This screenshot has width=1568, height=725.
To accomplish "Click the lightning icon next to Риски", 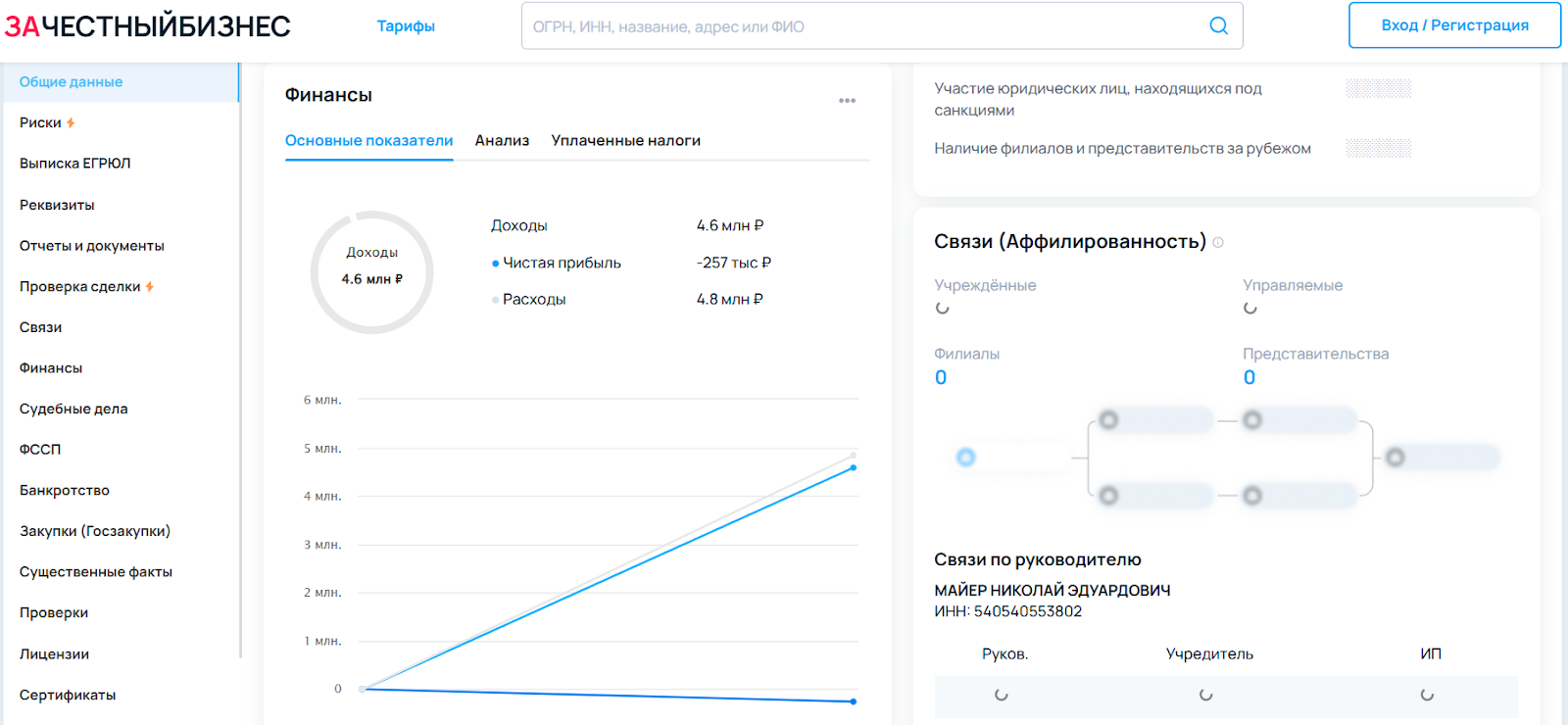I will pyautogui.click(x=71, y=122).
